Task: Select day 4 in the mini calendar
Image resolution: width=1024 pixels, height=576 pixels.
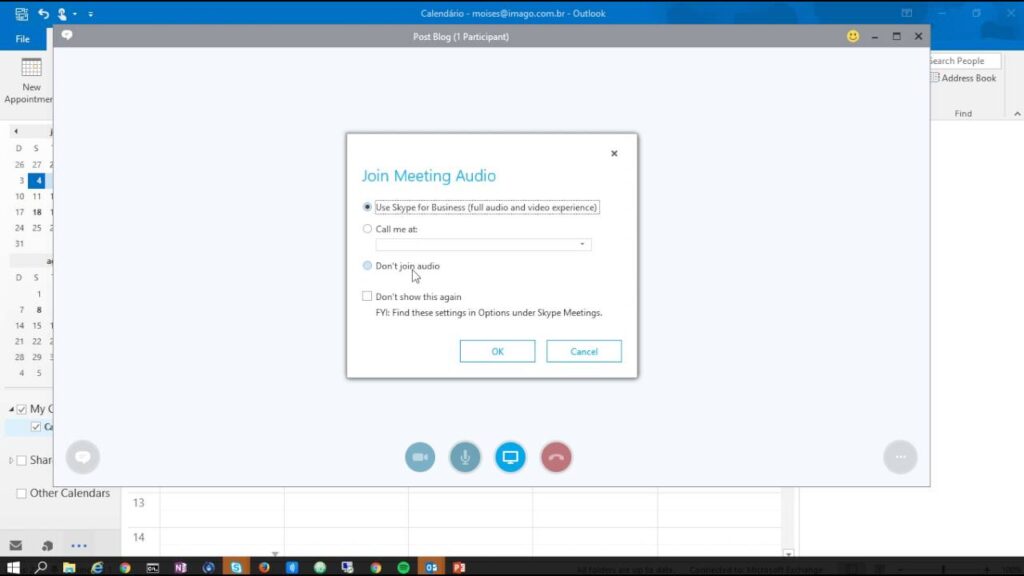Action: pos(37,180)
